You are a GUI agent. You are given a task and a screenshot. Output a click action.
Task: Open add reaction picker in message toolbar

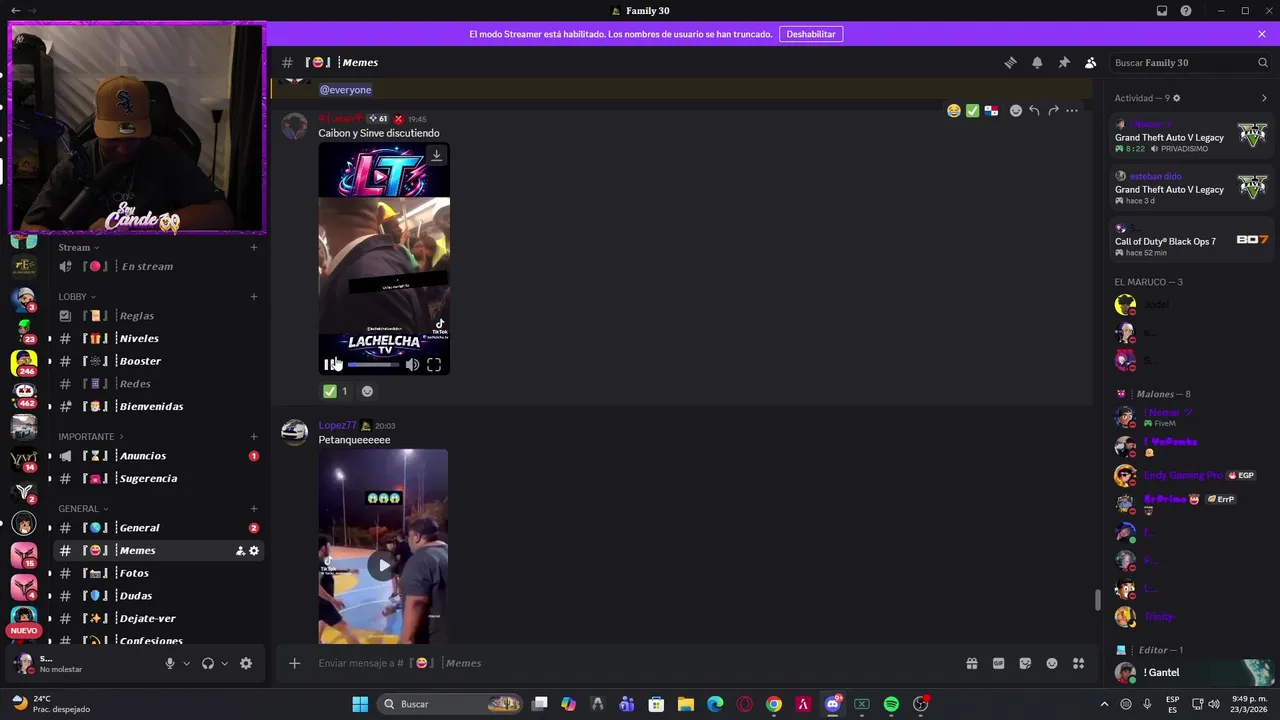[x=1016, y=111]
